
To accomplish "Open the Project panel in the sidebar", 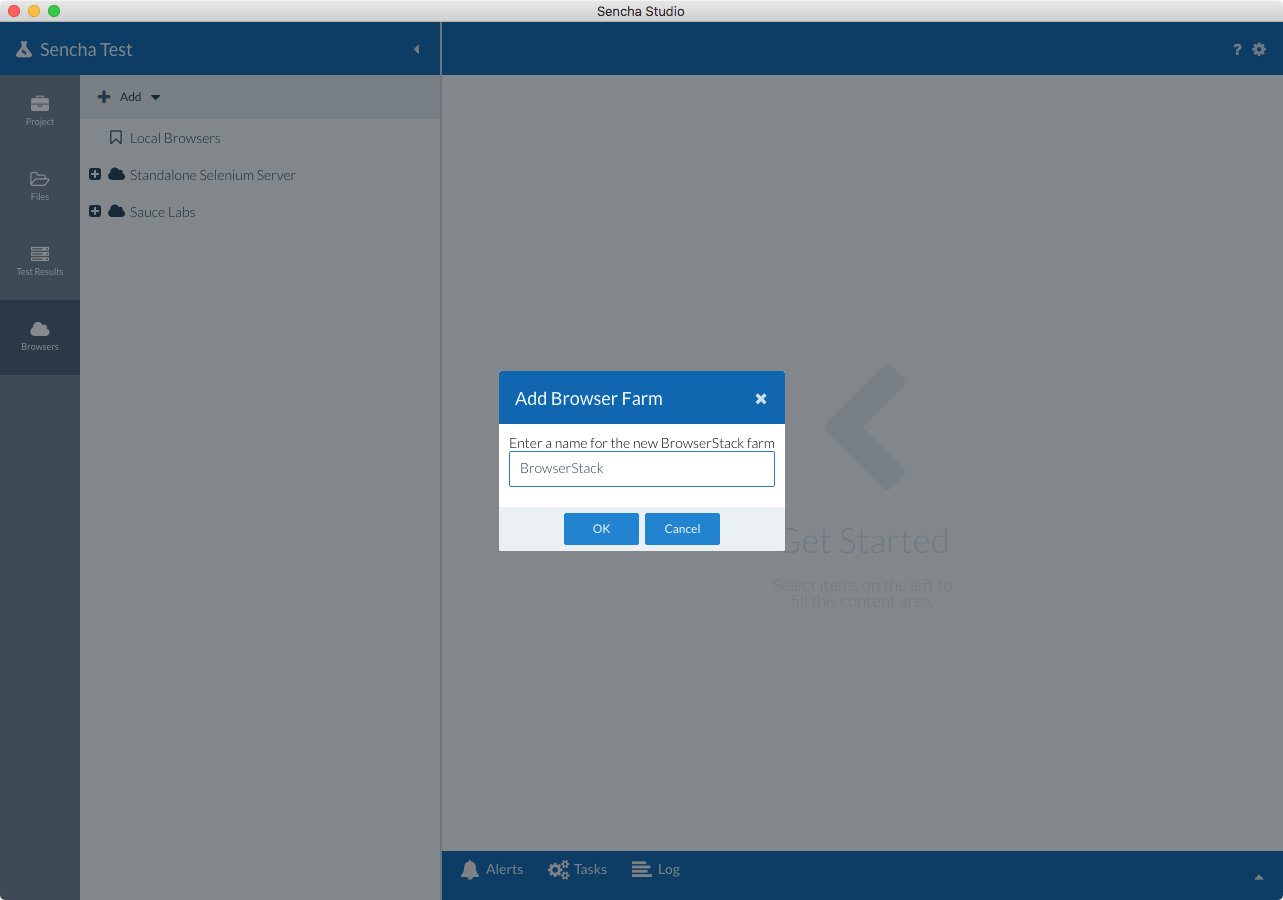I will [x=39, y=110].
